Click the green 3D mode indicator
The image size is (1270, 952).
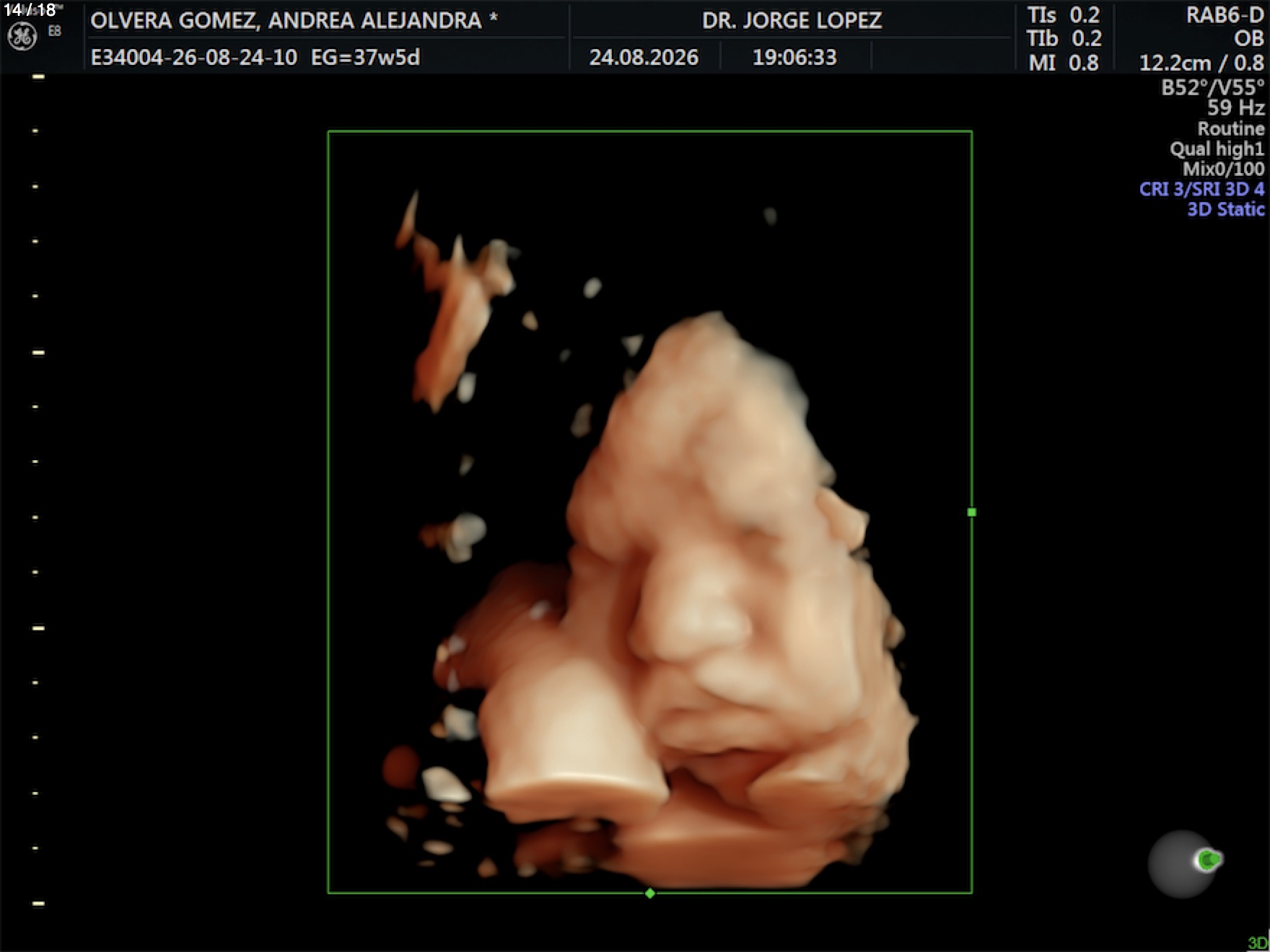(1257, 943)
